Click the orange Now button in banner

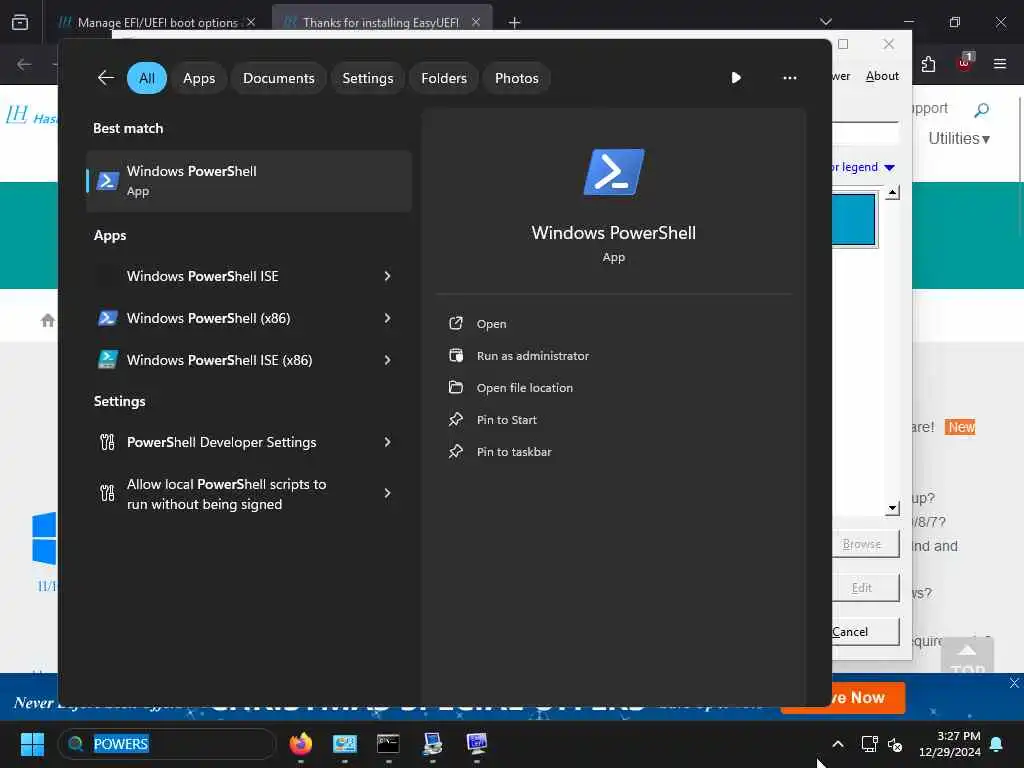click(867, 697)
